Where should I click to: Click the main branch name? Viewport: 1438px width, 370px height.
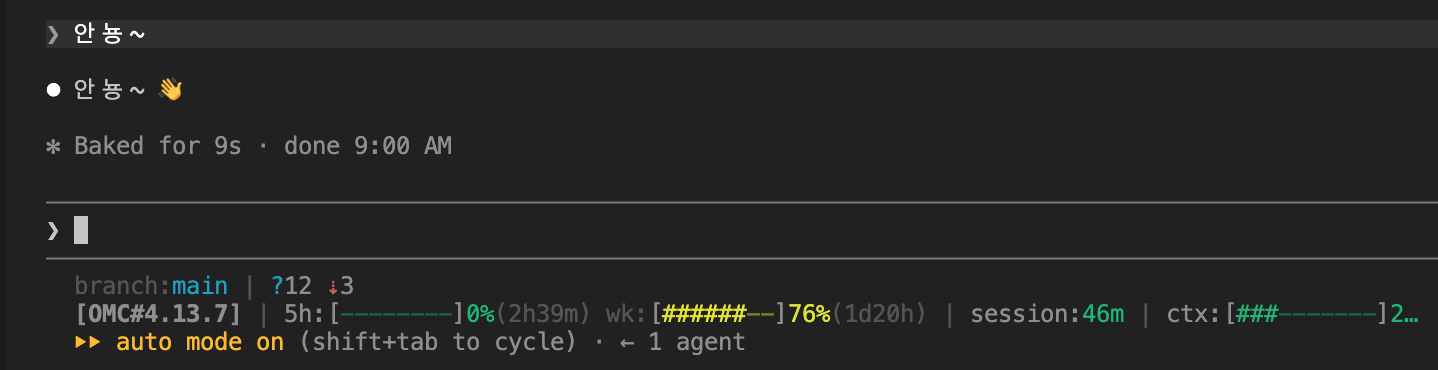tap(200, 286)
